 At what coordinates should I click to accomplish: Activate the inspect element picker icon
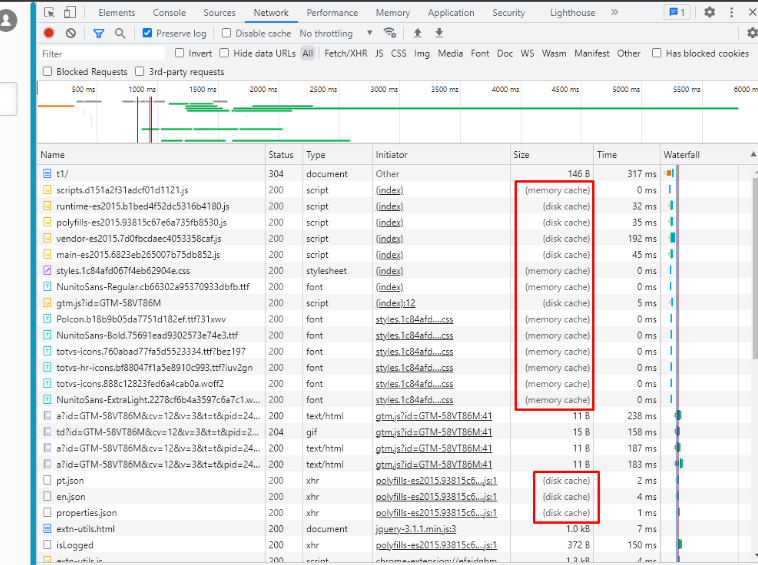click(49, 13)
